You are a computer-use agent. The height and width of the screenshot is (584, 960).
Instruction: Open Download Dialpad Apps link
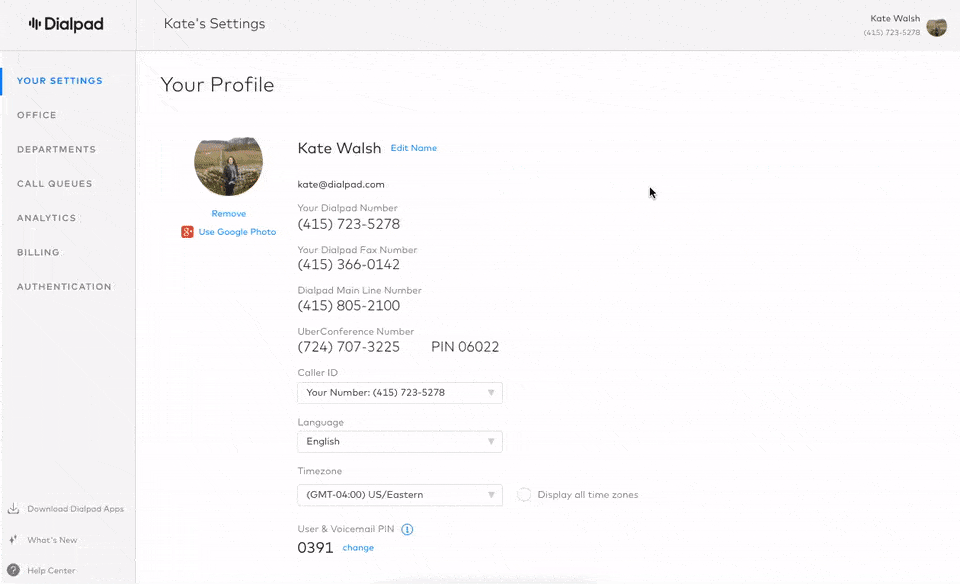tap(75, 509)
